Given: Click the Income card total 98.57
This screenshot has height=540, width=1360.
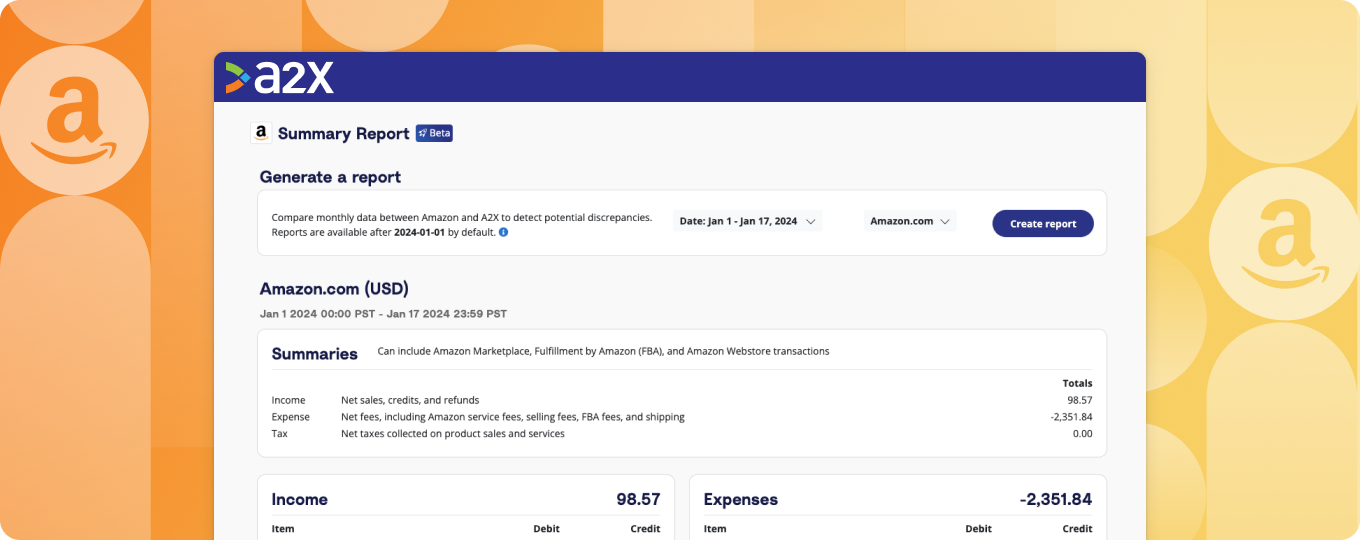Looking at the screenshot, I should pyautogui.click(x=638, y=499).
